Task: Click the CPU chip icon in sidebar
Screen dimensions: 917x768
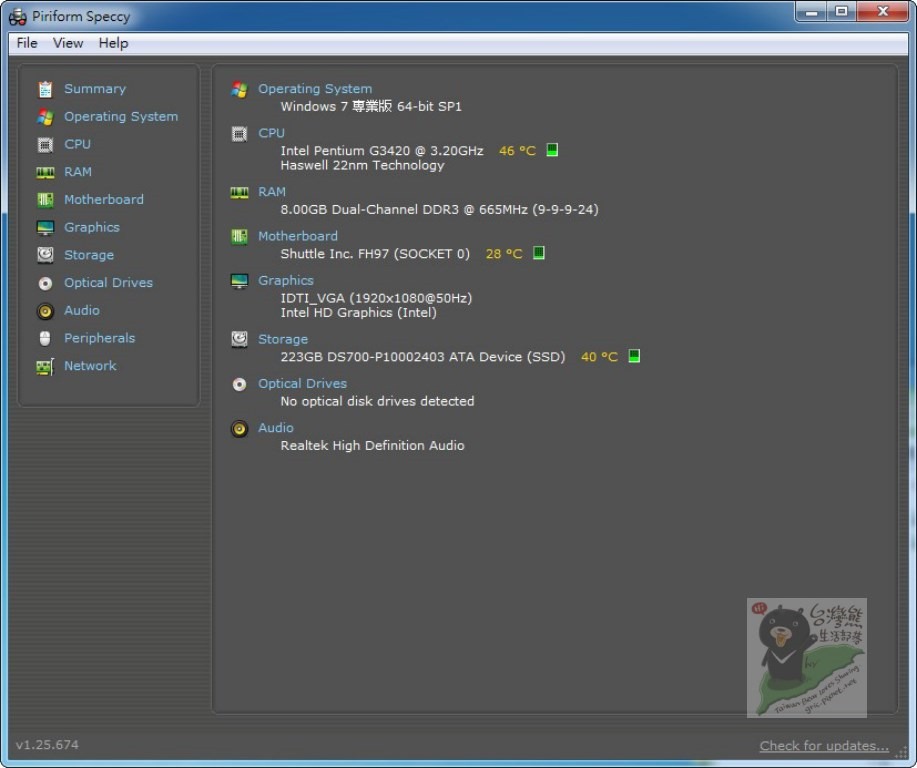Action: pyautogui.click(x=45, y=144)
